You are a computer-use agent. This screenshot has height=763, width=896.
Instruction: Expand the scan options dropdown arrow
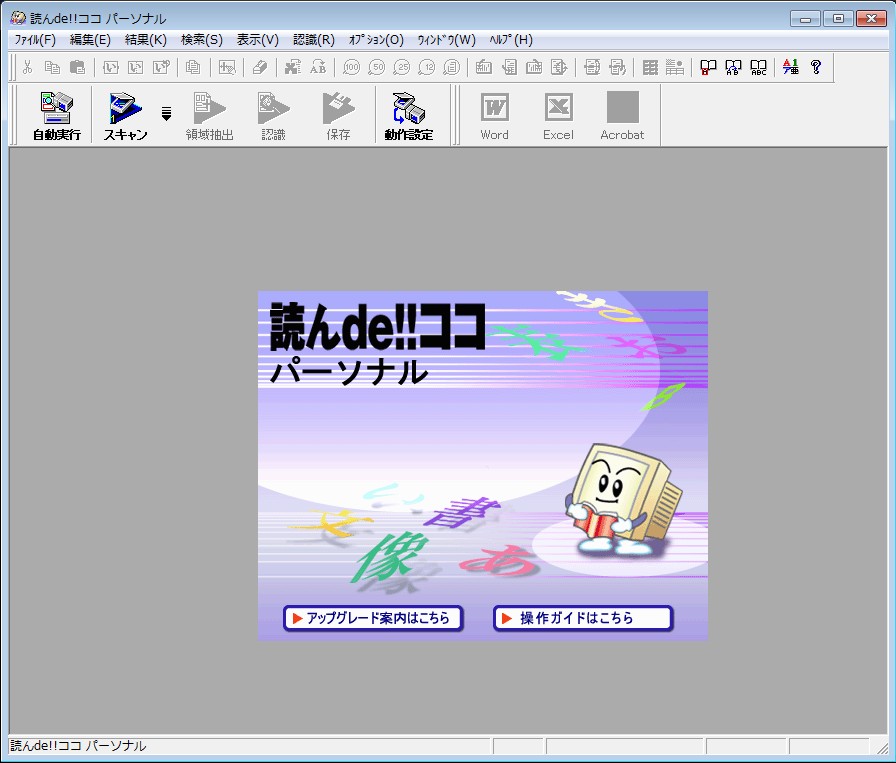166,113
